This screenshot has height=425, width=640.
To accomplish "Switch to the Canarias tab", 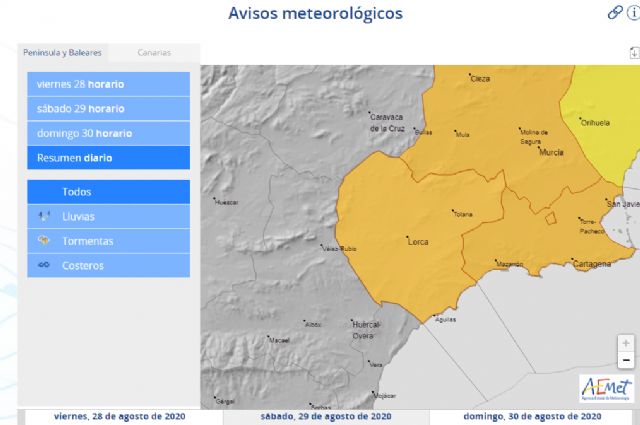I will click(153, 53).
